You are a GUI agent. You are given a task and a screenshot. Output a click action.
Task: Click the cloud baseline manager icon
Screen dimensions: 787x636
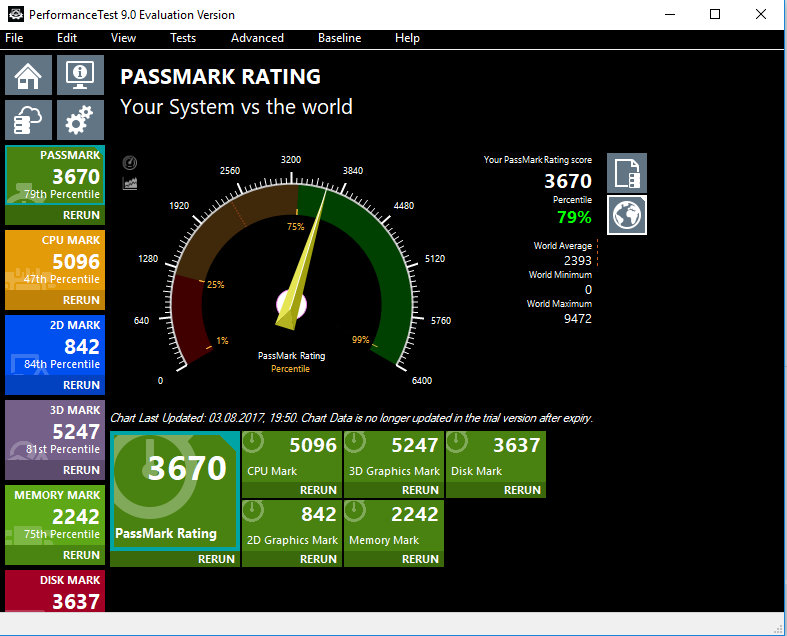click(29, 120)
